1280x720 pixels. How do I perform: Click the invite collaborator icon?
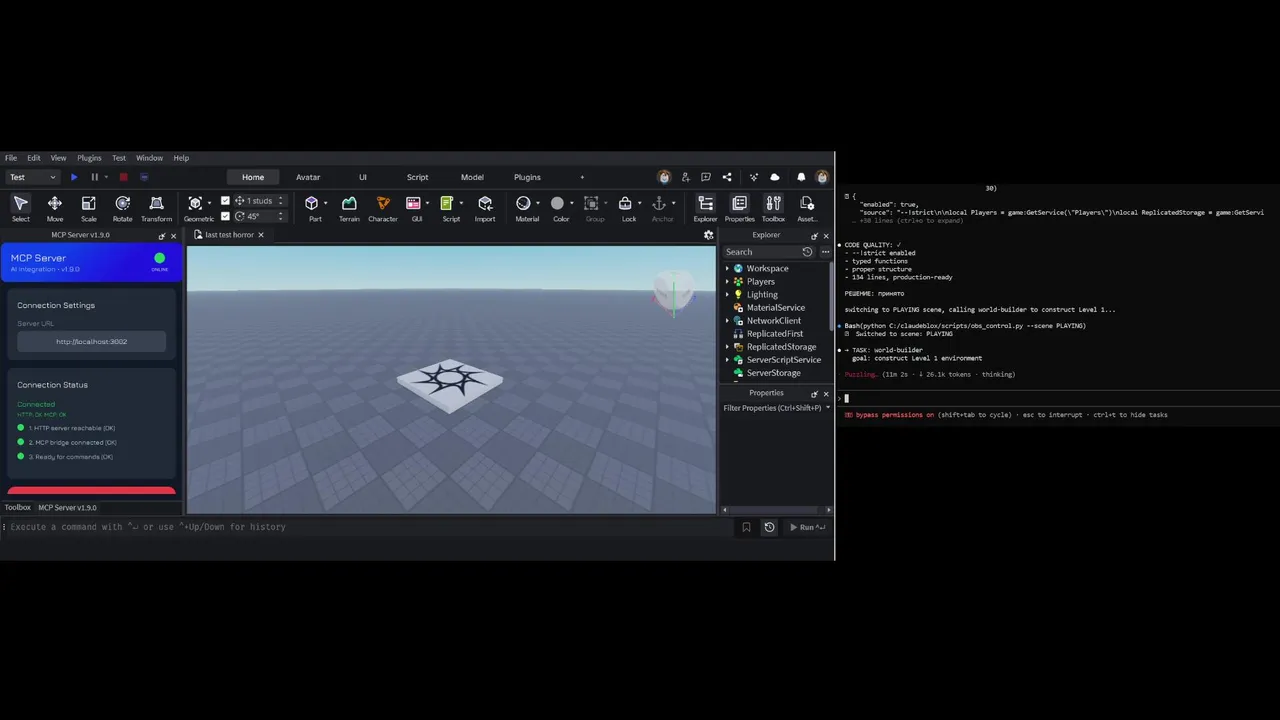coord(685,177)
